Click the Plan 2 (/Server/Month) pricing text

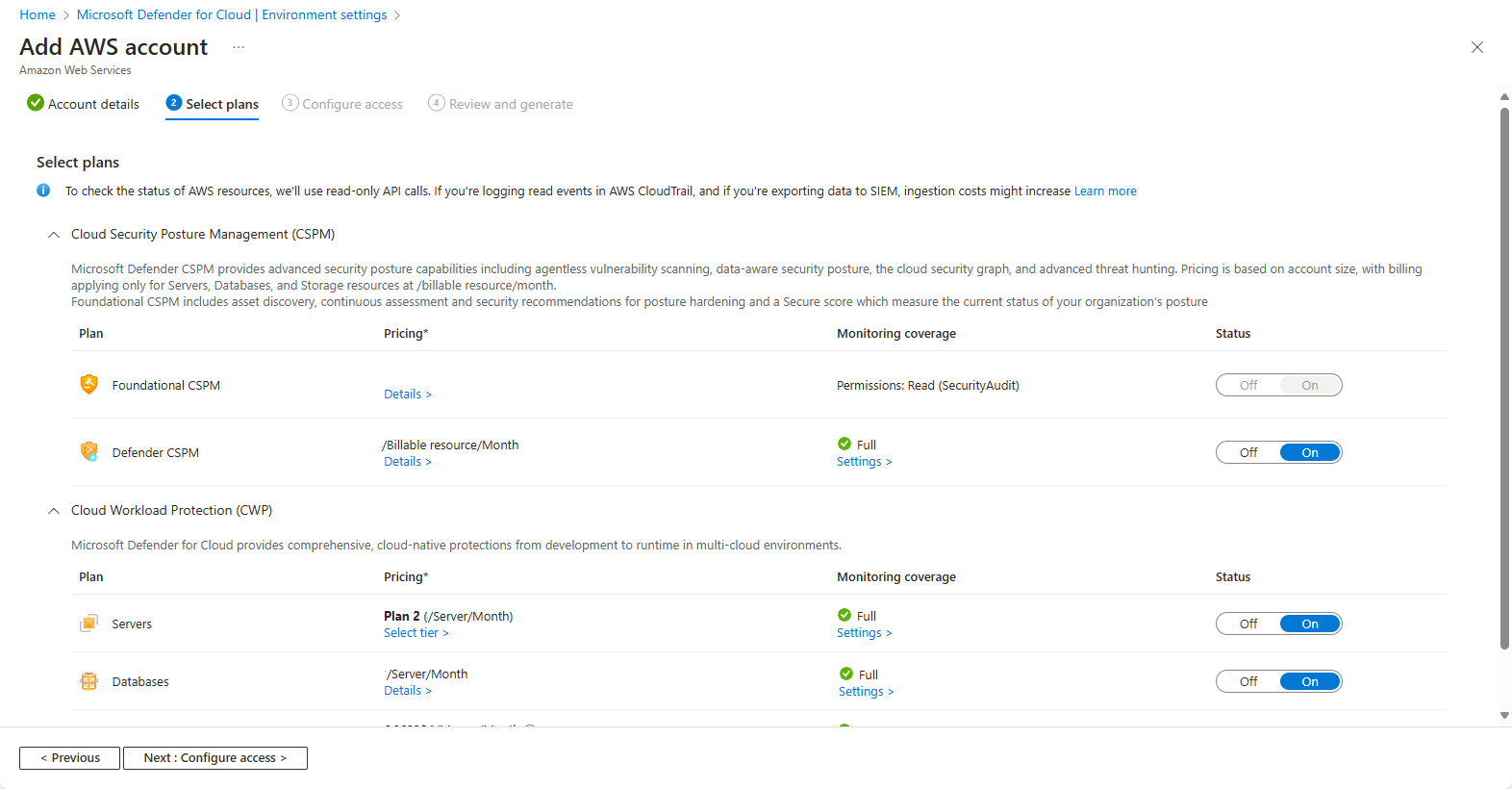click(448, 617)
